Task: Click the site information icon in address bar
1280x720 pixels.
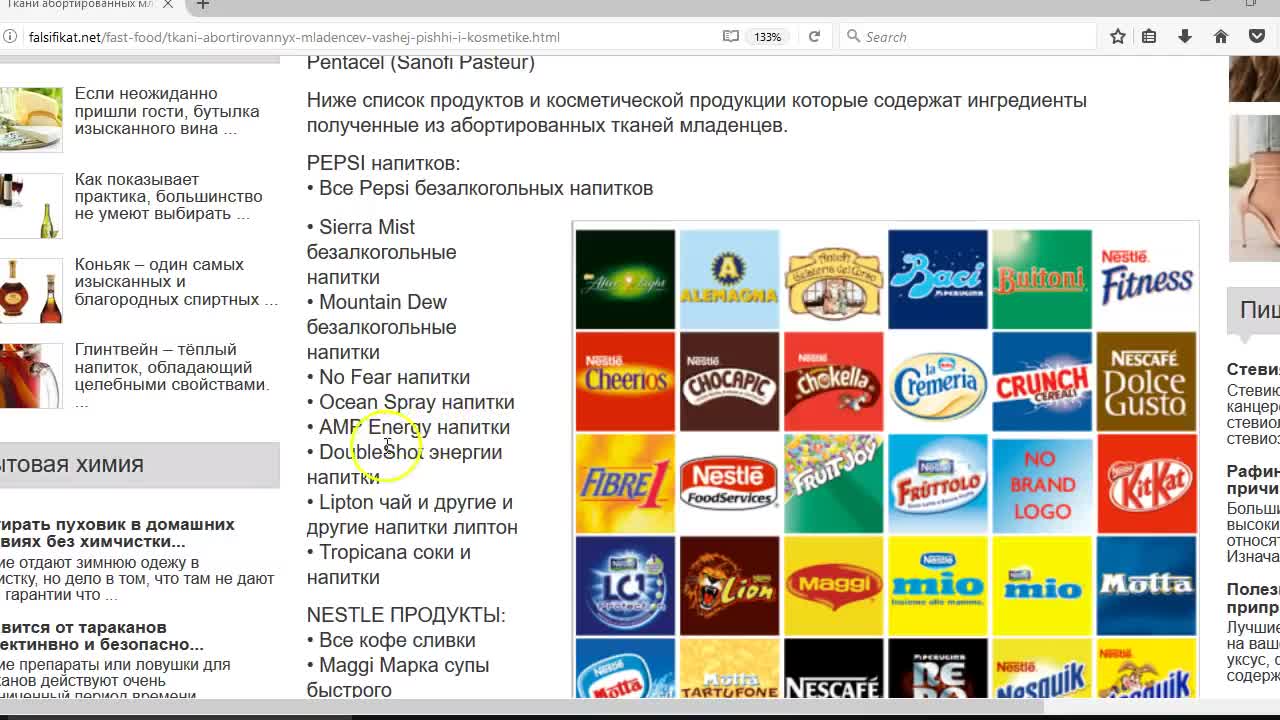Action: pyautogui.click(x=9, y=37)
